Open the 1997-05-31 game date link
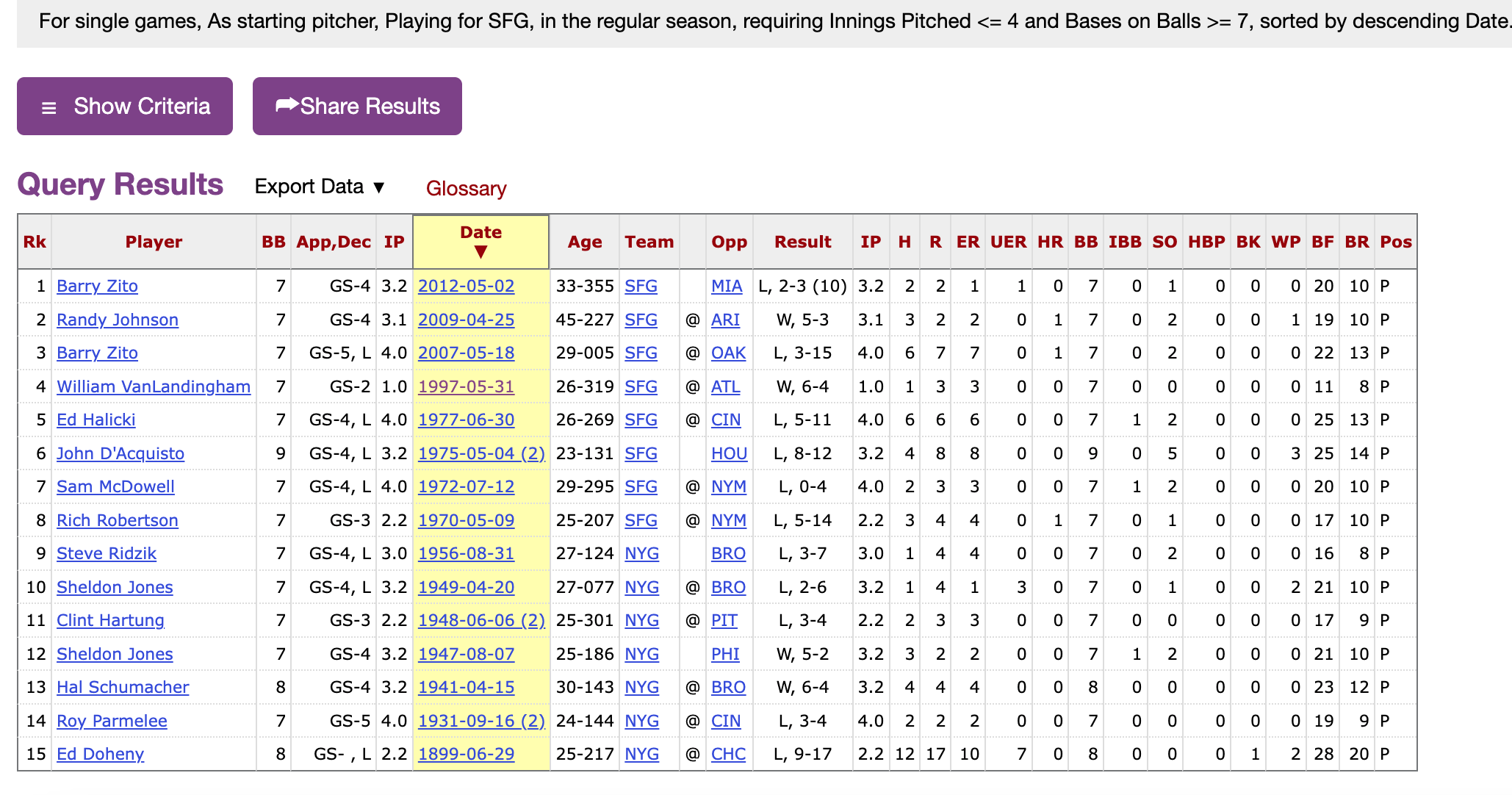This screenshot has height=795, width=1512. 466,386
